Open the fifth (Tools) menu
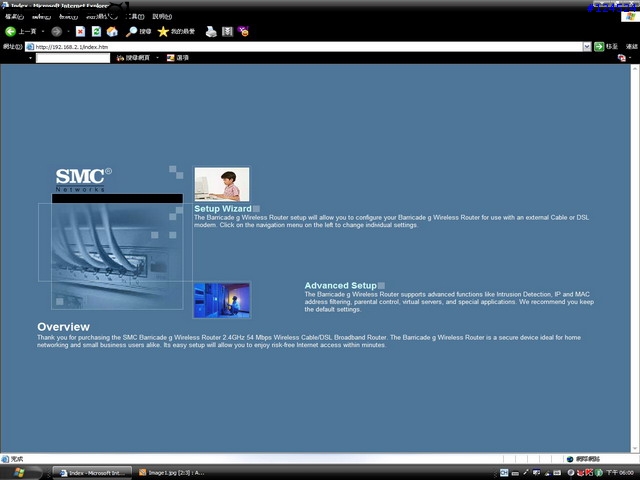640x480 pixels. [135, 17]
